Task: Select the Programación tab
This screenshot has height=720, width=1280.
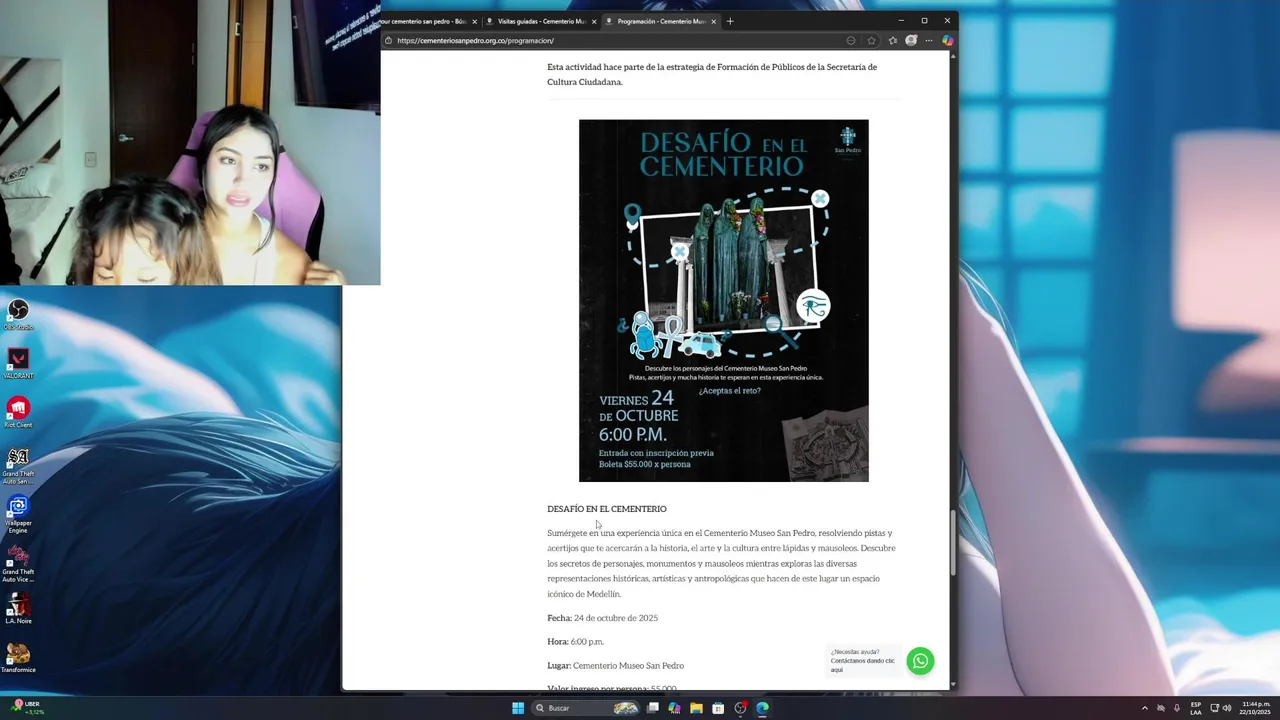Action: pos(661,21)
